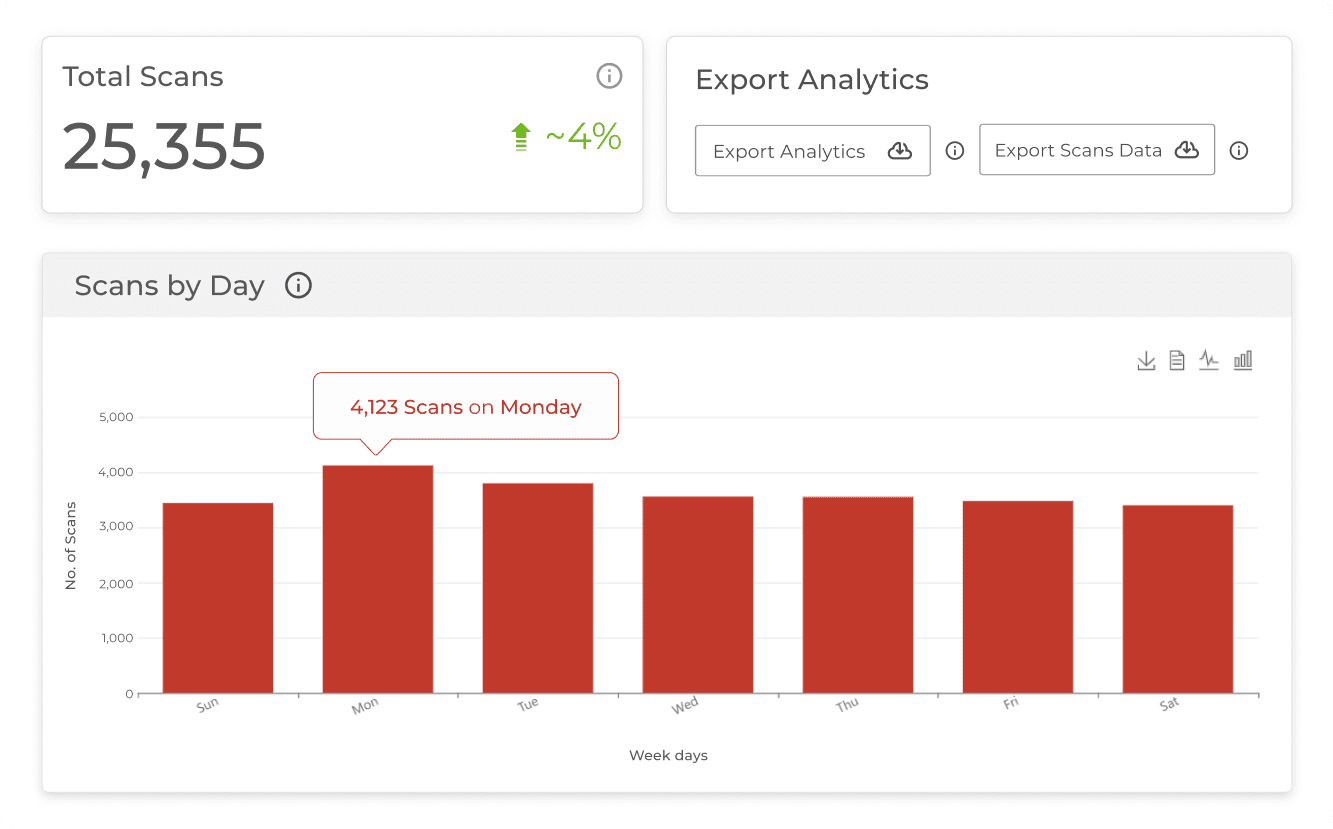Viewport: 1333px width, 829px height.
Task: Click info icon beside Export Analytics button
Action: (x=955, y=151)
